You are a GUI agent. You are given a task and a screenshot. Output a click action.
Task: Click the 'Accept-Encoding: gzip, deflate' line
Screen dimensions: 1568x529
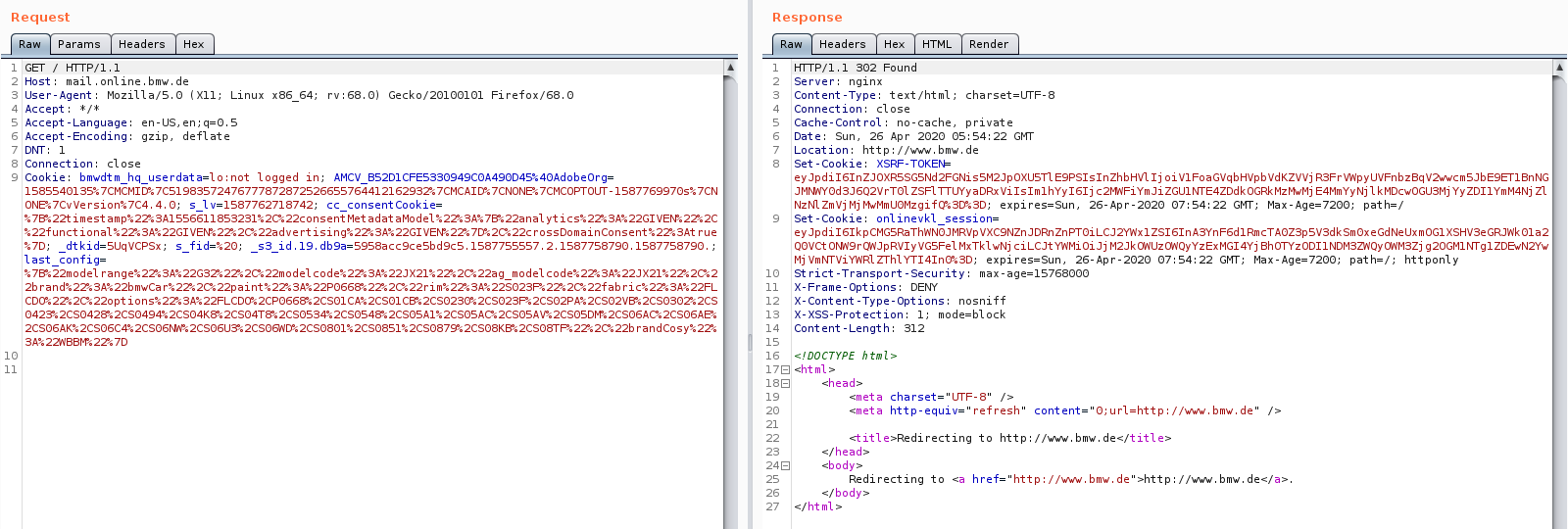coord(127,136)
